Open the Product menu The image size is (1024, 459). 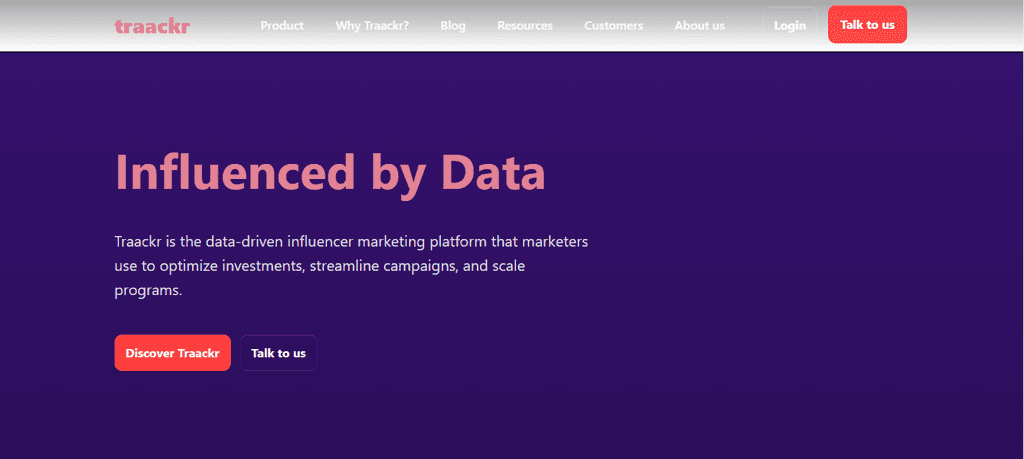click(x=282, y=25)
